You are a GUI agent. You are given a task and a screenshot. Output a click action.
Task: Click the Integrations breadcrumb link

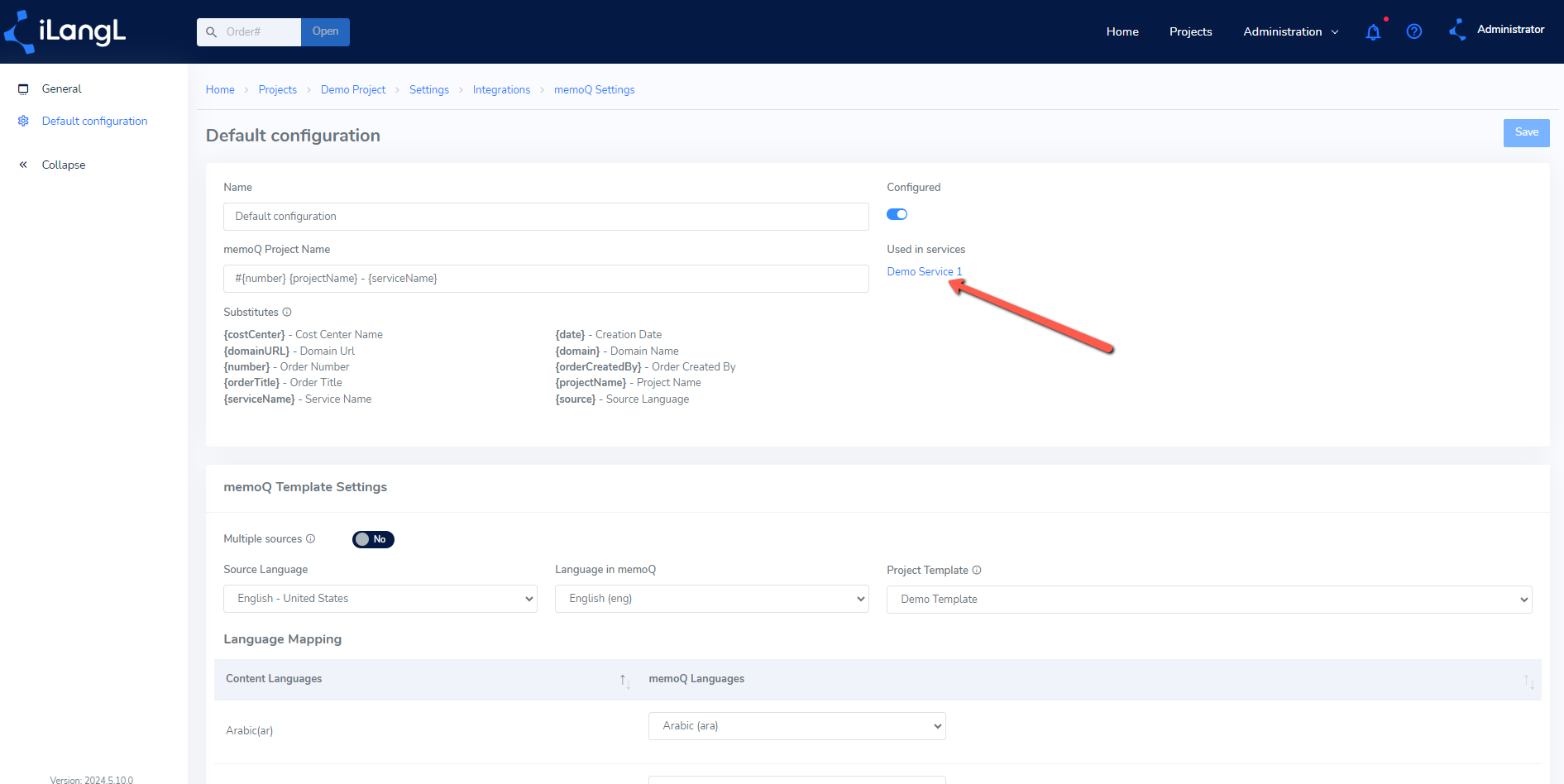coord(501,89)
